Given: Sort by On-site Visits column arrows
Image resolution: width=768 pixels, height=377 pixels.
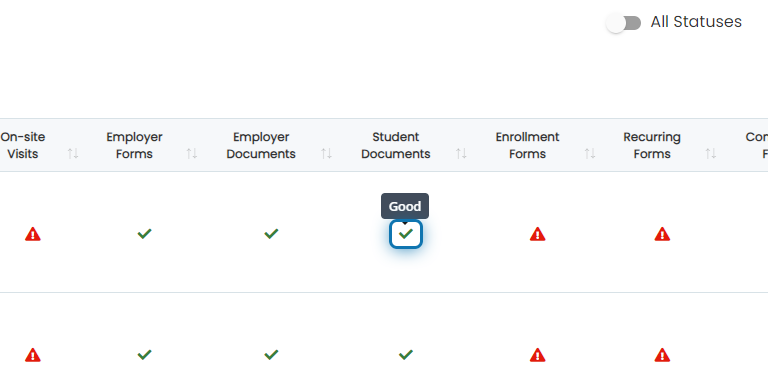Looking at the screenshot, I should [x=73, y=154].
